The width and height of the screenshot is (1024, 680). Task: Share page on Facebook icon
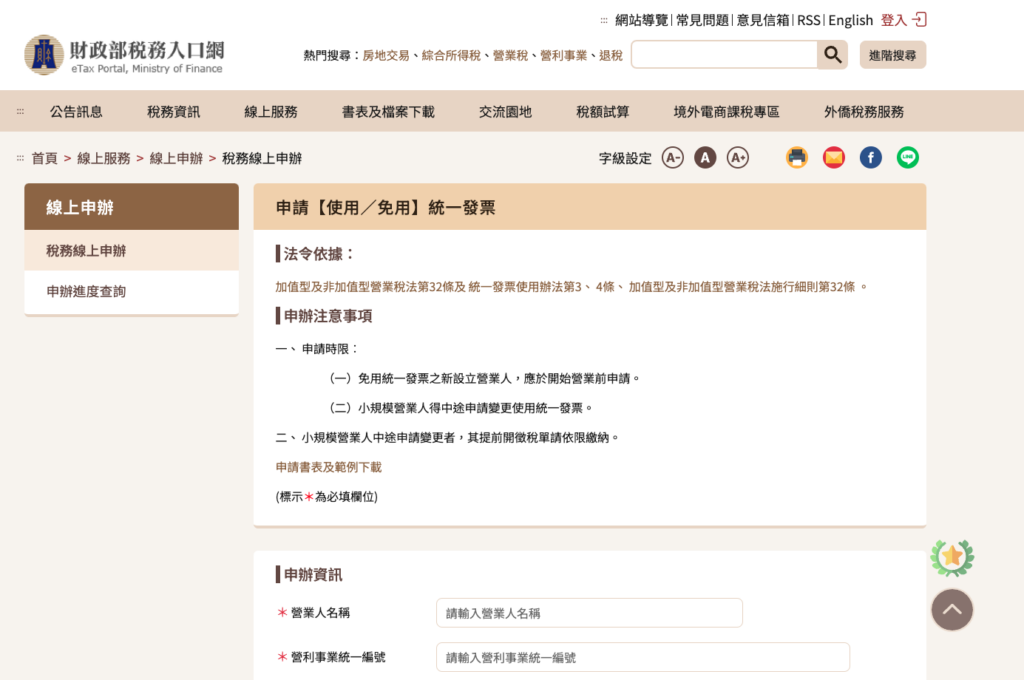pos(871,158)
